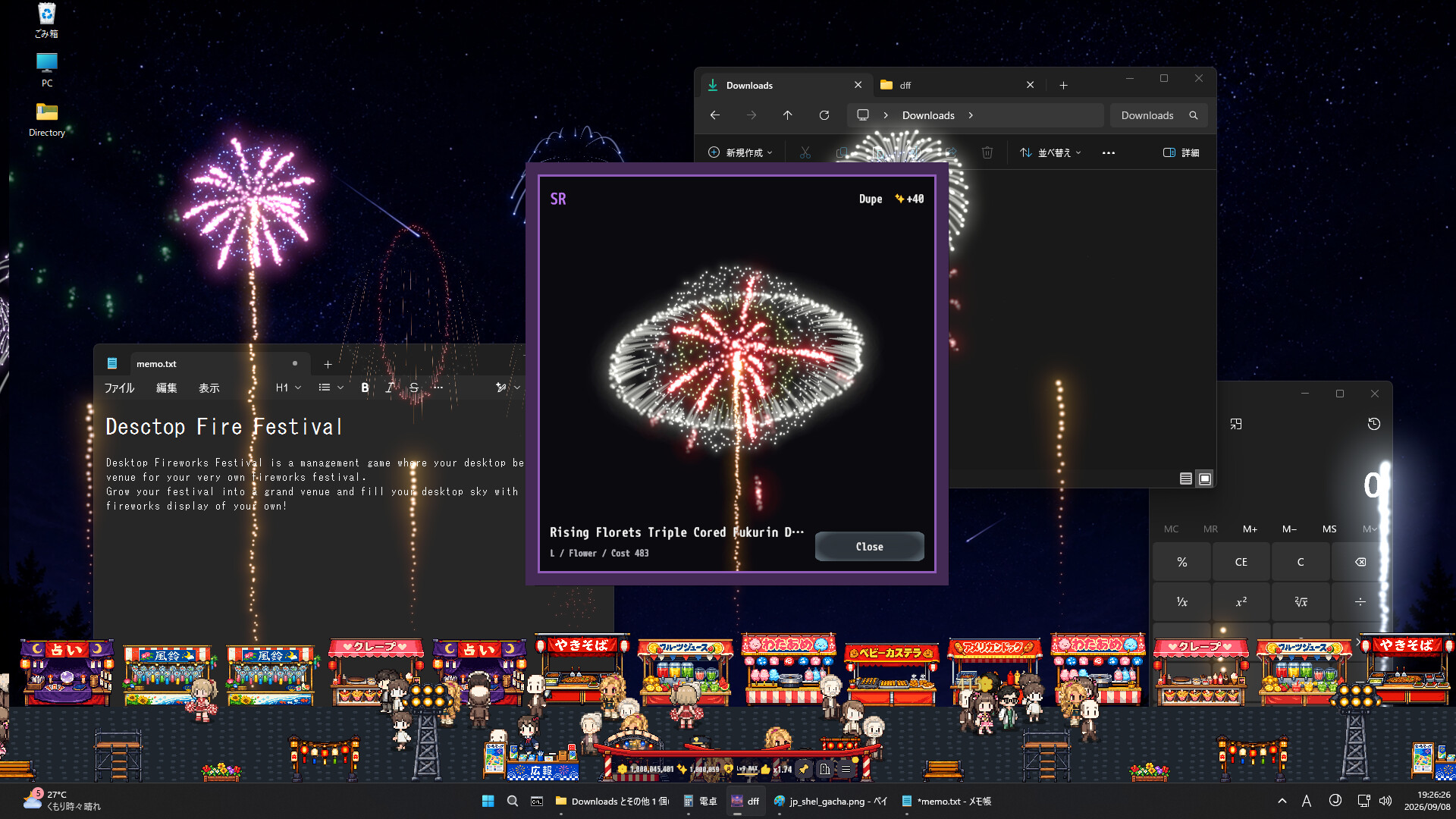Viewport: 1456px width, 819px height.
Task: Toggle bold formatting in Notepad
Action: pos(365,388)
